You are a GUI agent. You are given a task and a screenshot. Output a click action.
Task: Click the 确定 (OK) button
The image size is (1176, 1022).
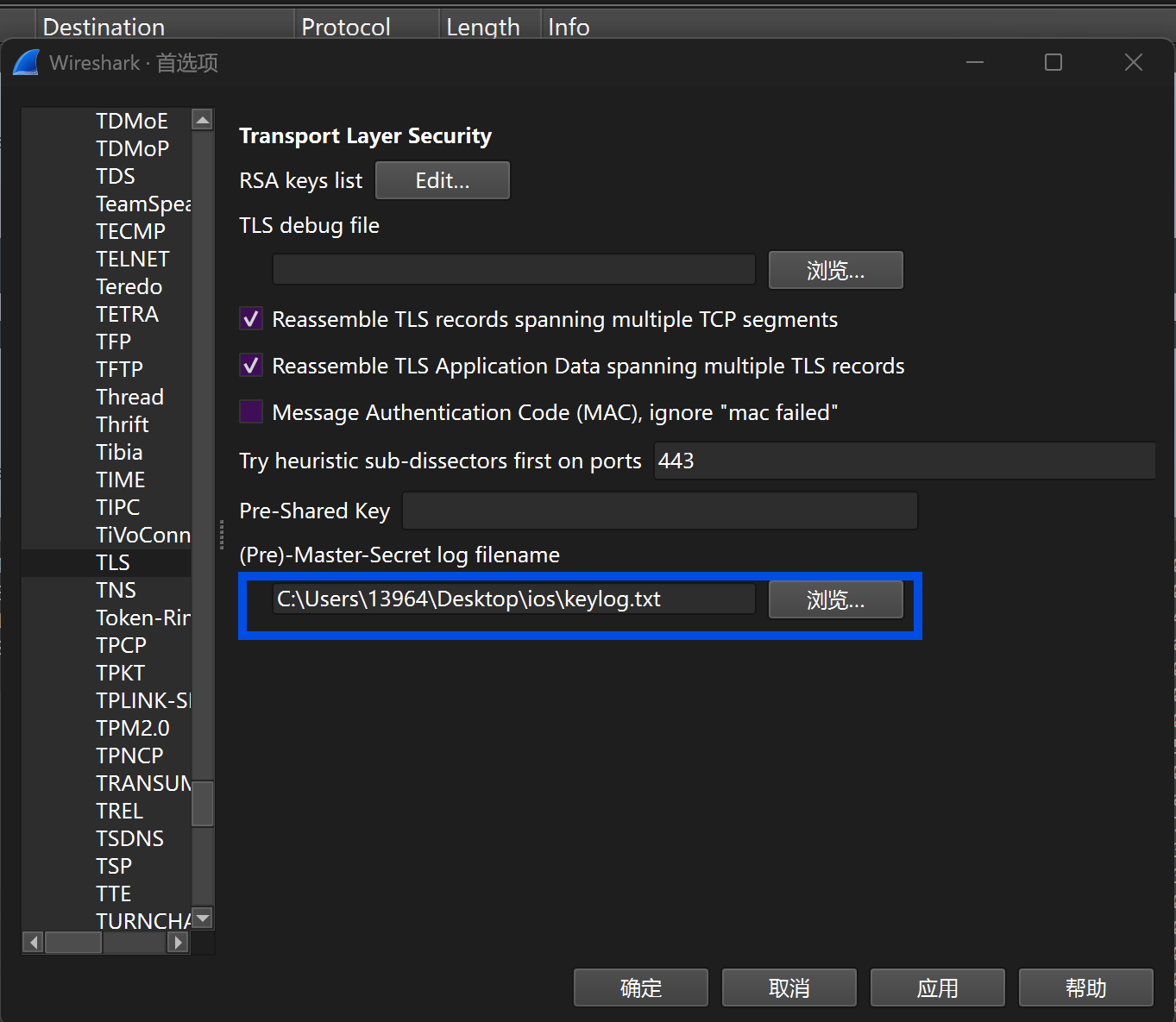(641, 988)
